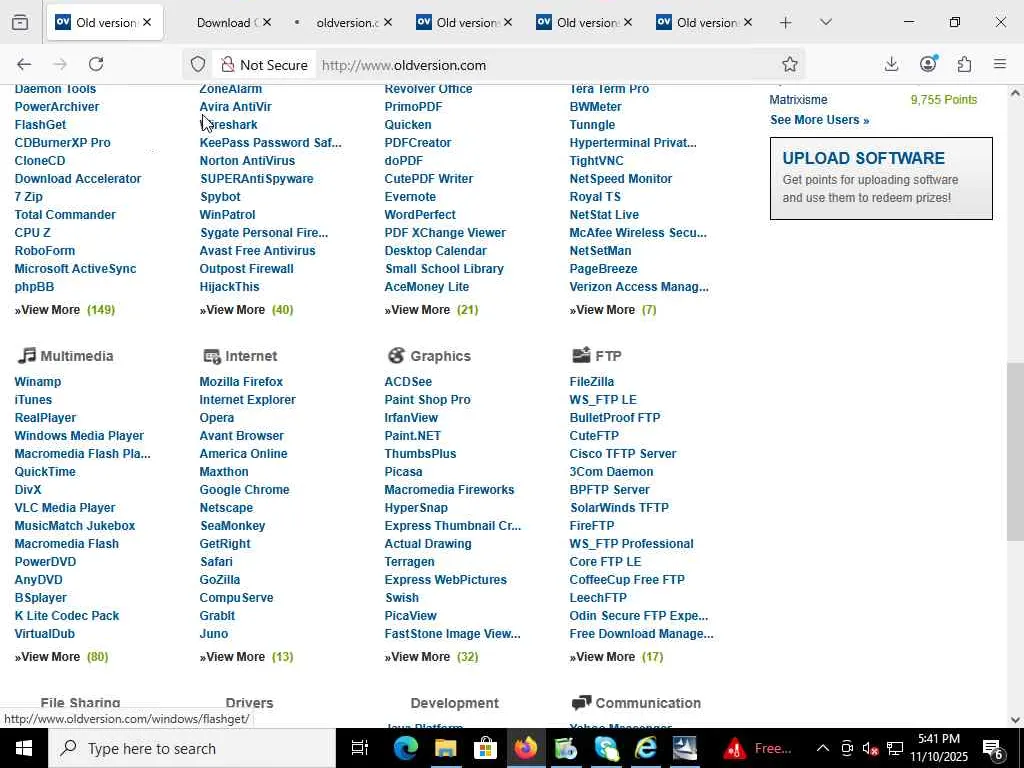The image size is (1024, 768).
Task: Close the Download tab
Action: pos(267,22)
